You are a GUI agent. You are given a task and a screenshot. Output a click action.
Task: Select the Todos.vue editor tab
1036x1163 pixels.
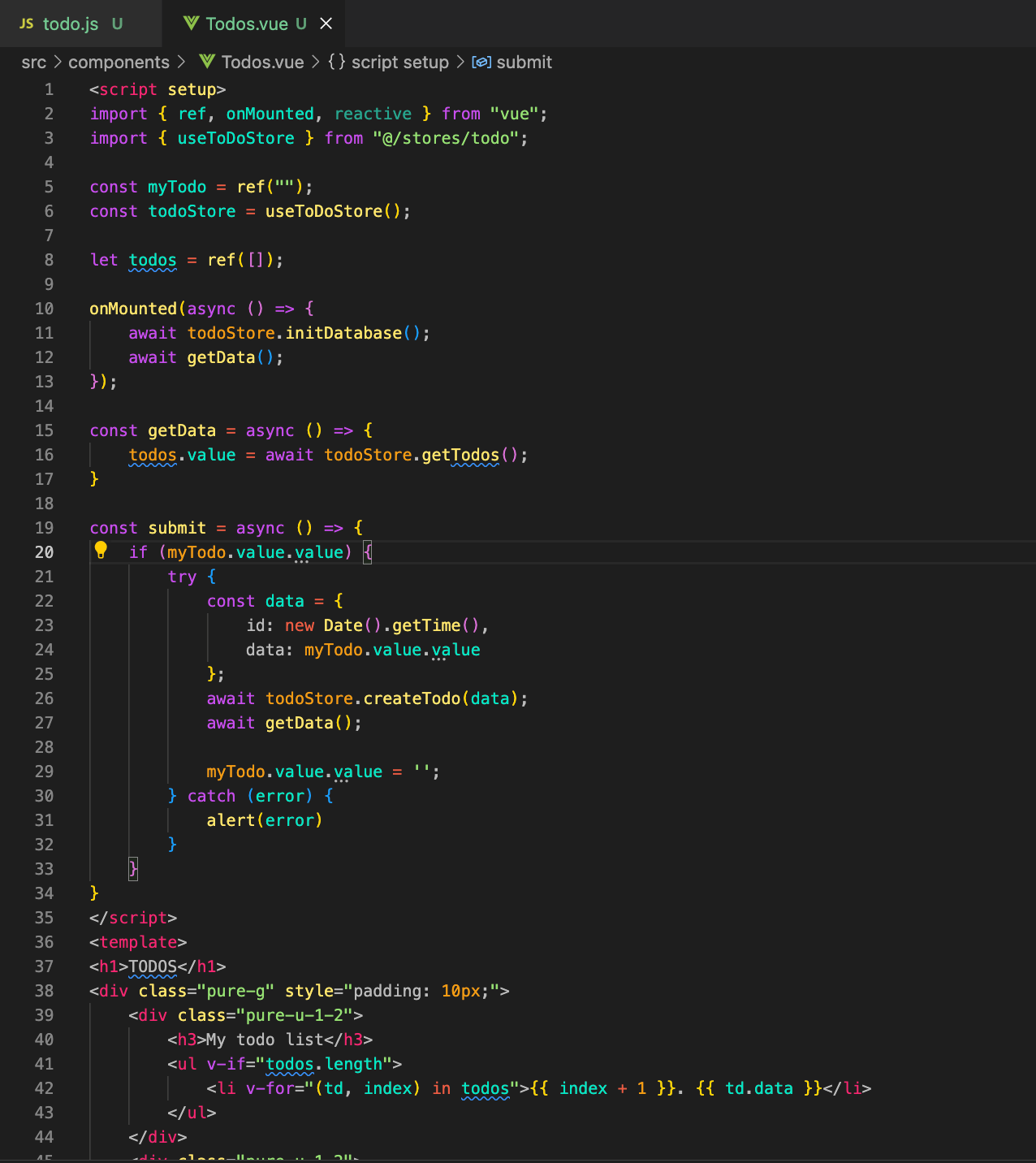(247, 24)
